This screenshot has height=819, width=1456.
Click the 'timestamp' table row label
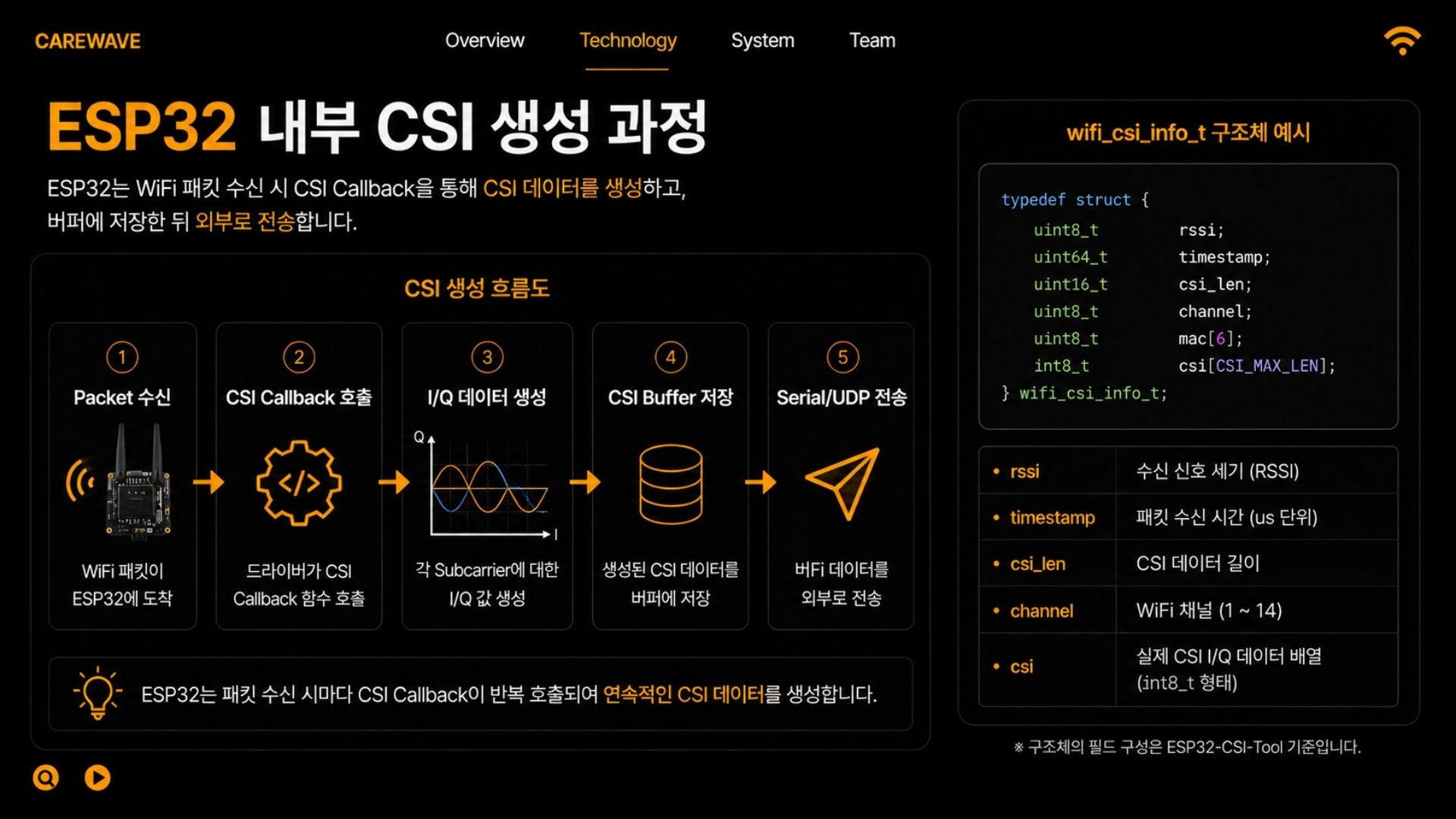pos(1053,517)
